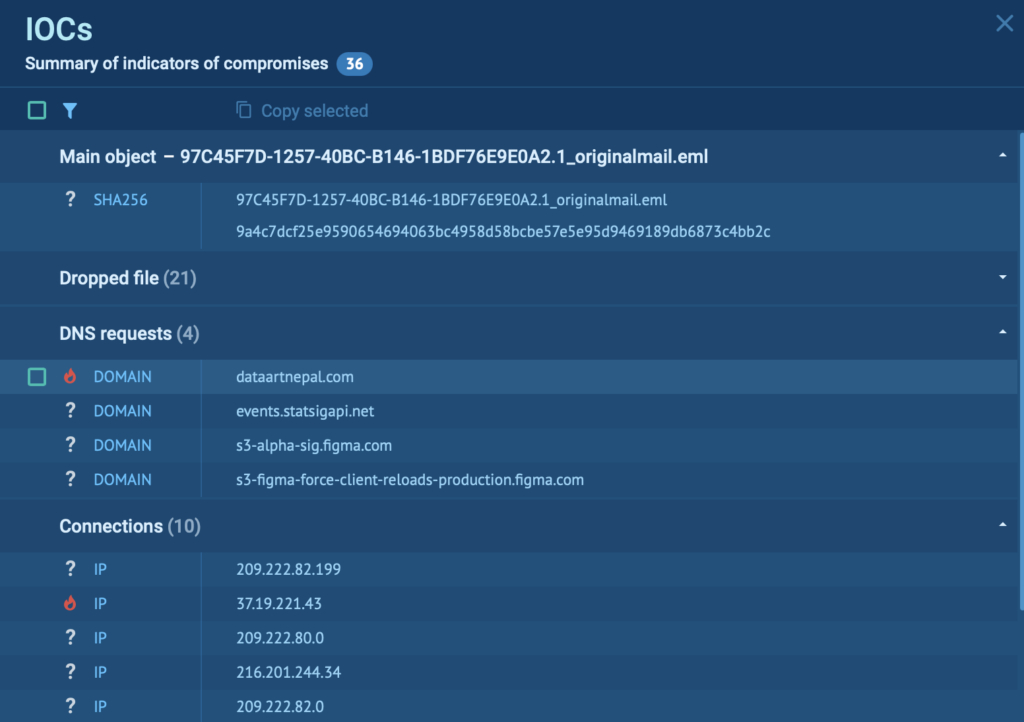This screenshot has width=1024, height=722.
Task: Click DOMAIN label of events.statsigapi.net row
Action: (x=122, y=411)
